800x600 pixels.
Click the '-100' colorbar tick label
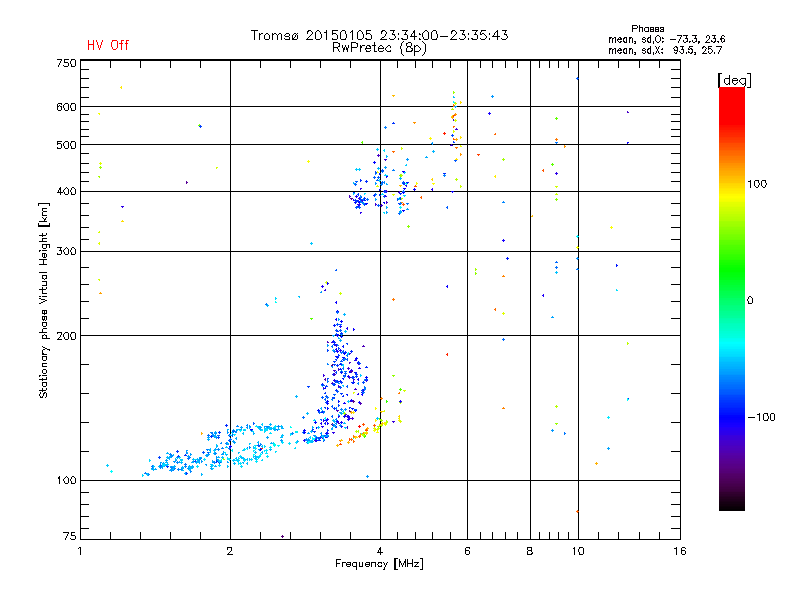point(761,417)
